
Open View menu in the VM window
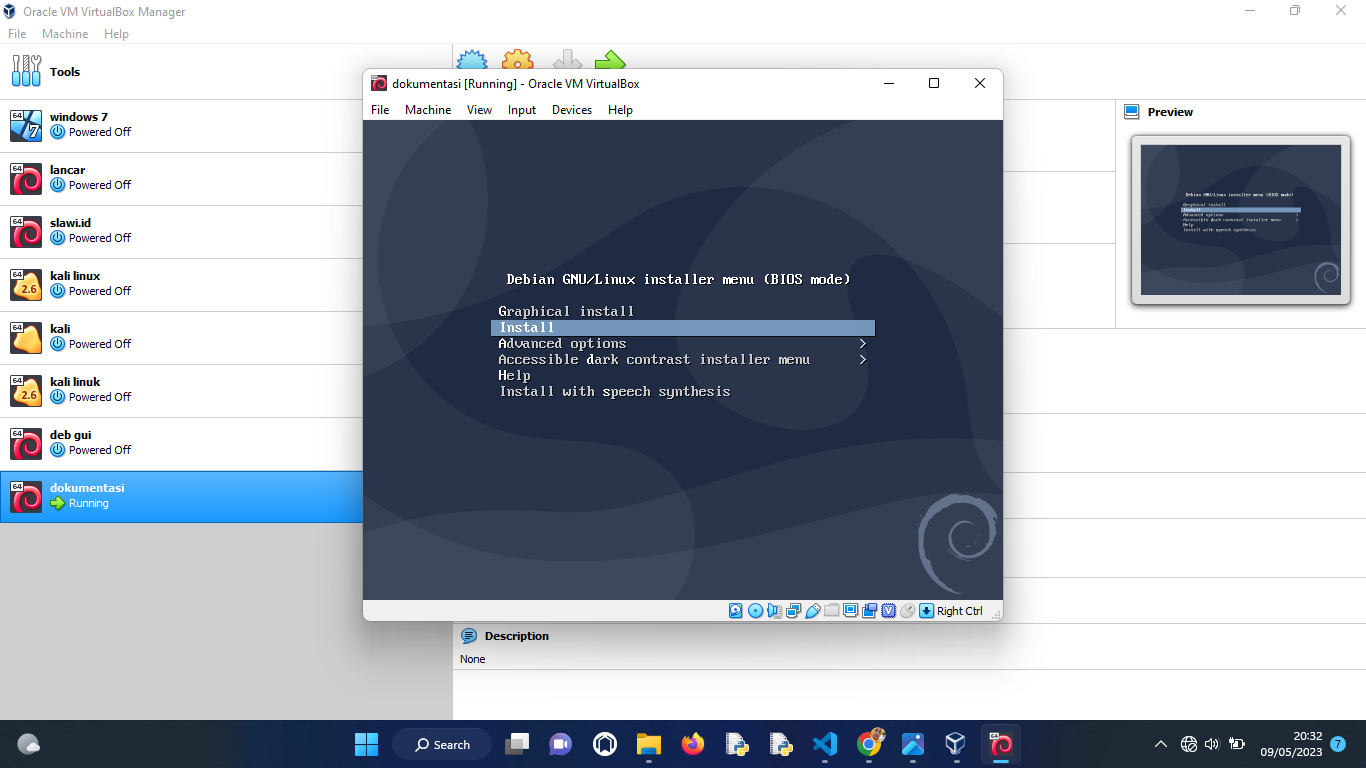click(480, 110)
